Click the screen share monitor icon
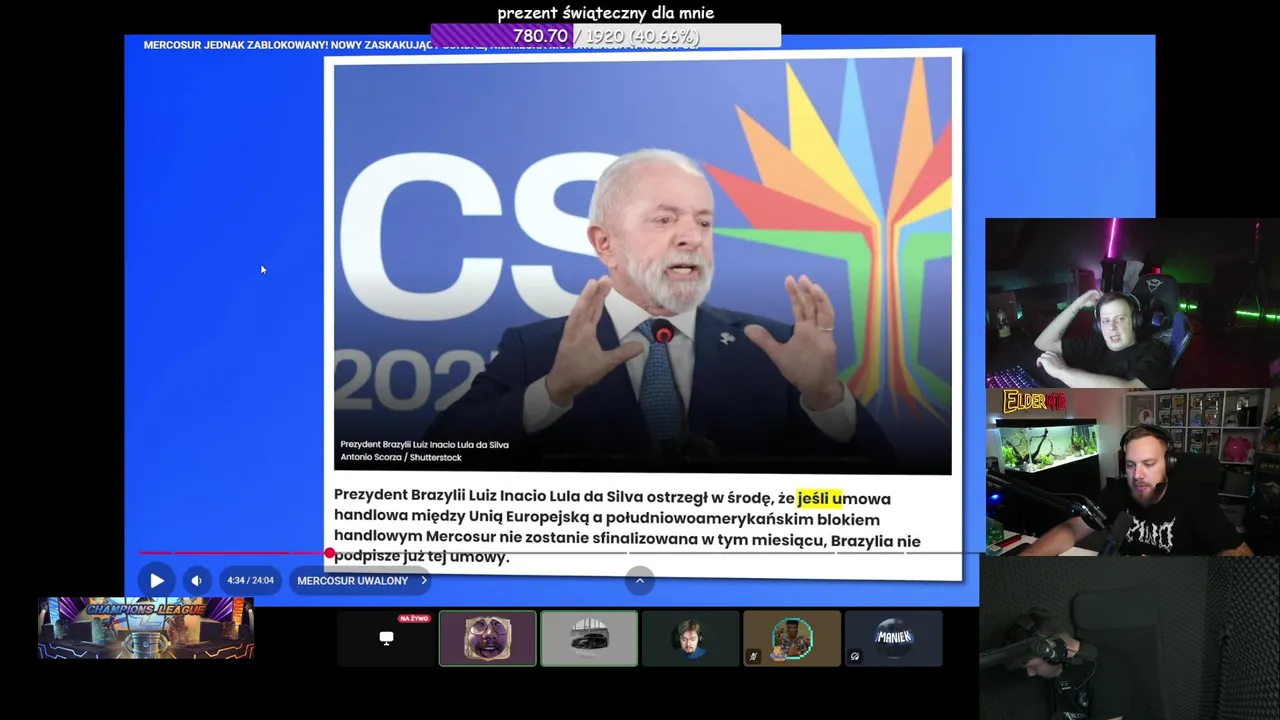 click(386, 638)
